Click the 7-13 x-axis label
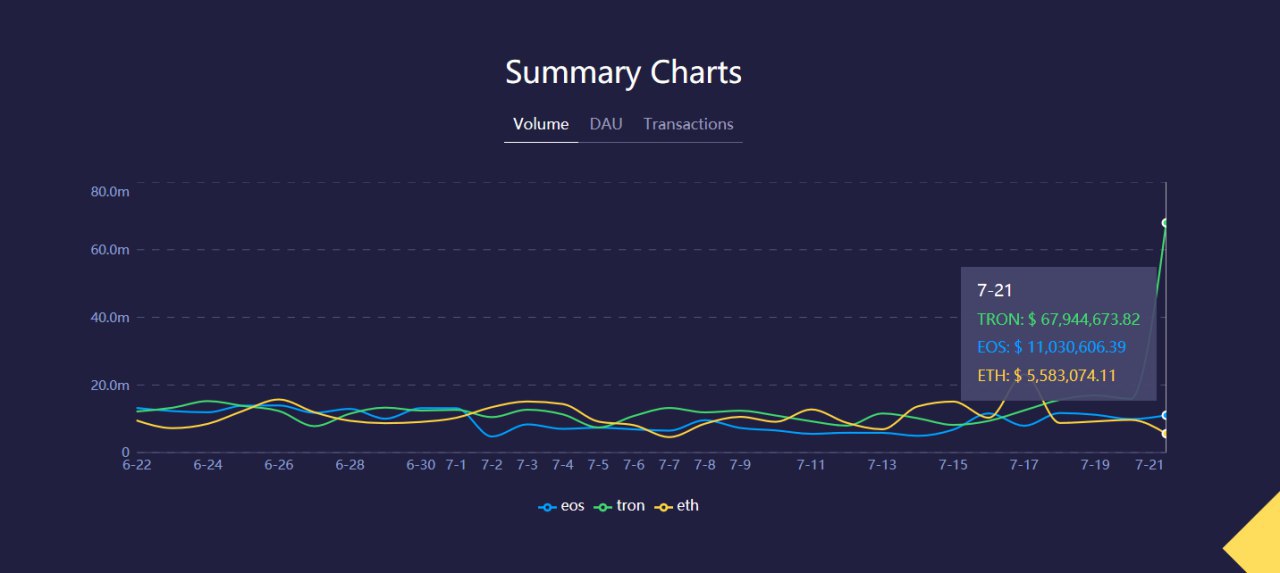Screen dimensions: 1280x573 [883, 465]
